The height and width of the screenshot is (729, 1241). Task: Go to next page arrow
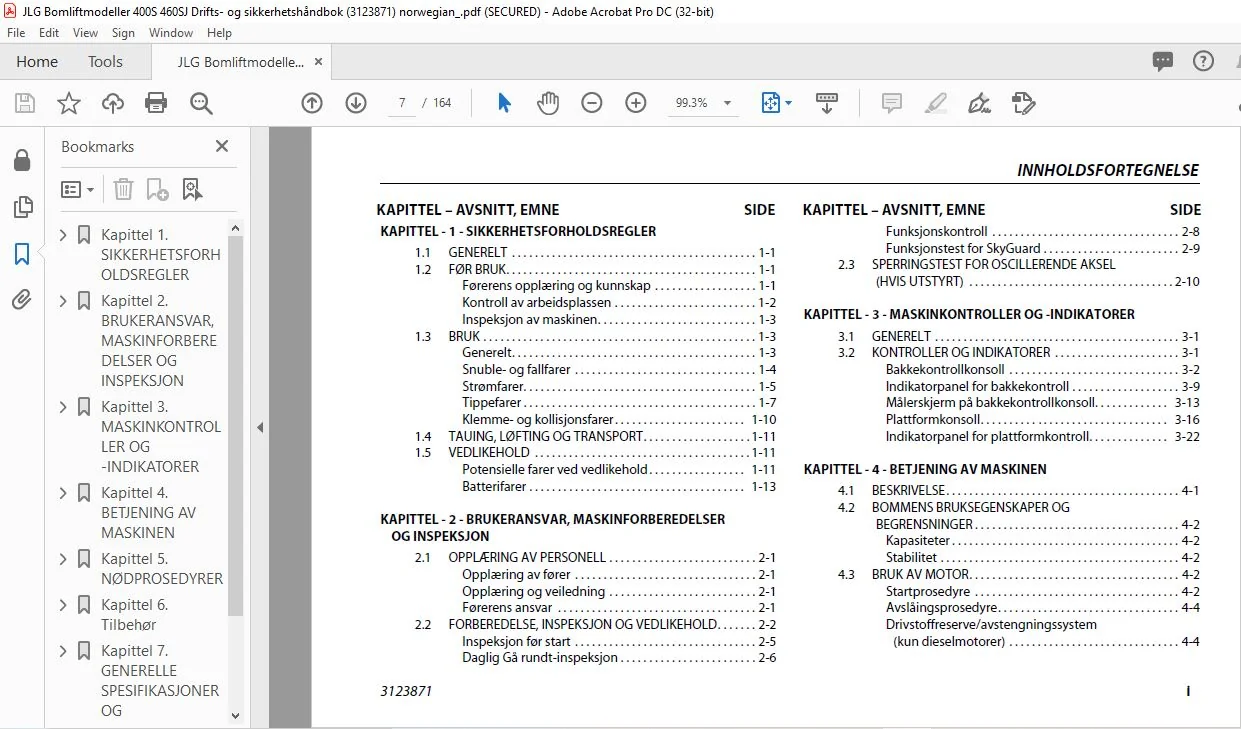click(x=356, y=103)
